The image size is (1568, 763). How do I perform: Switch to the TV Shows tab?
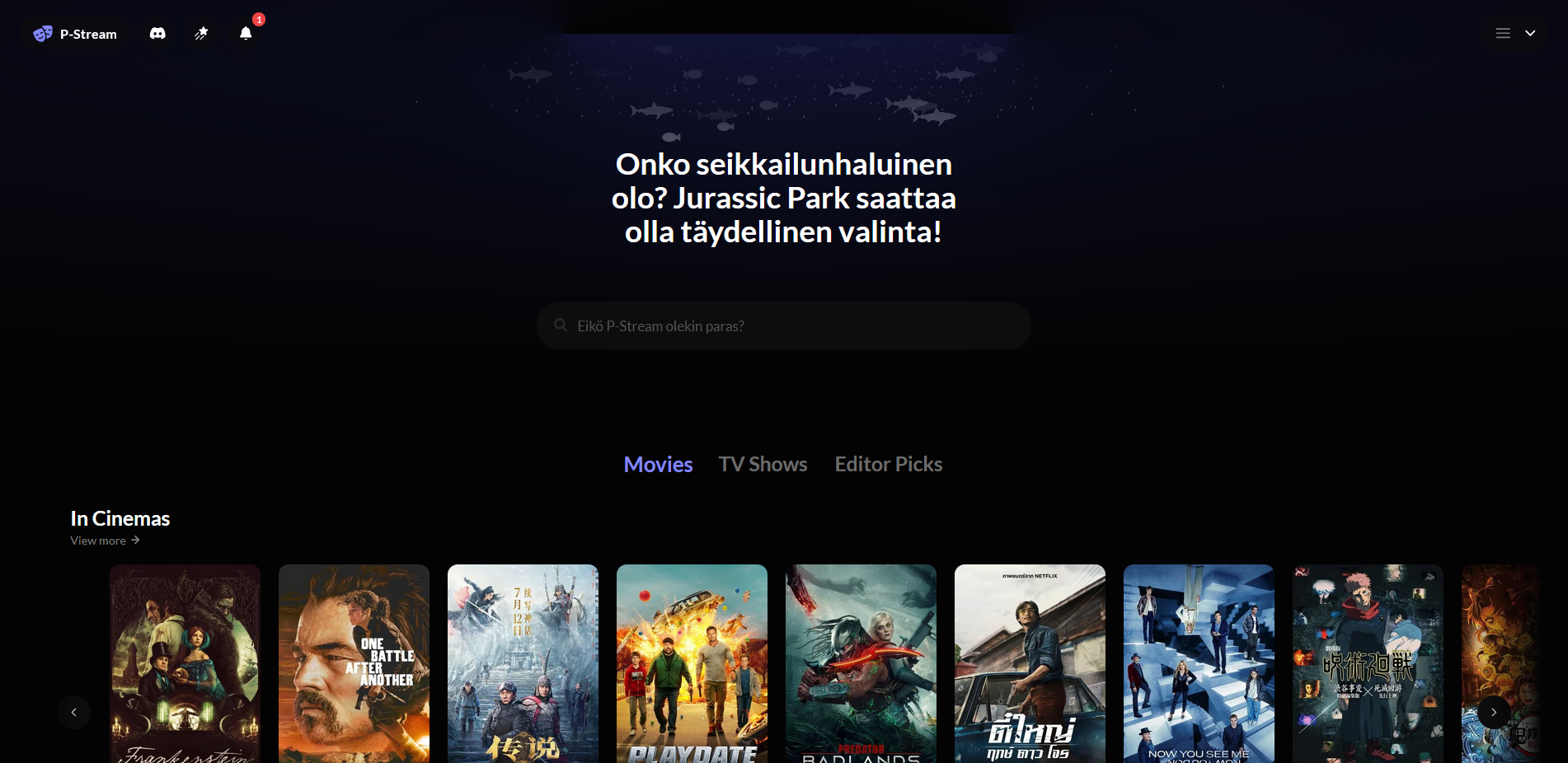pos(763,465)
